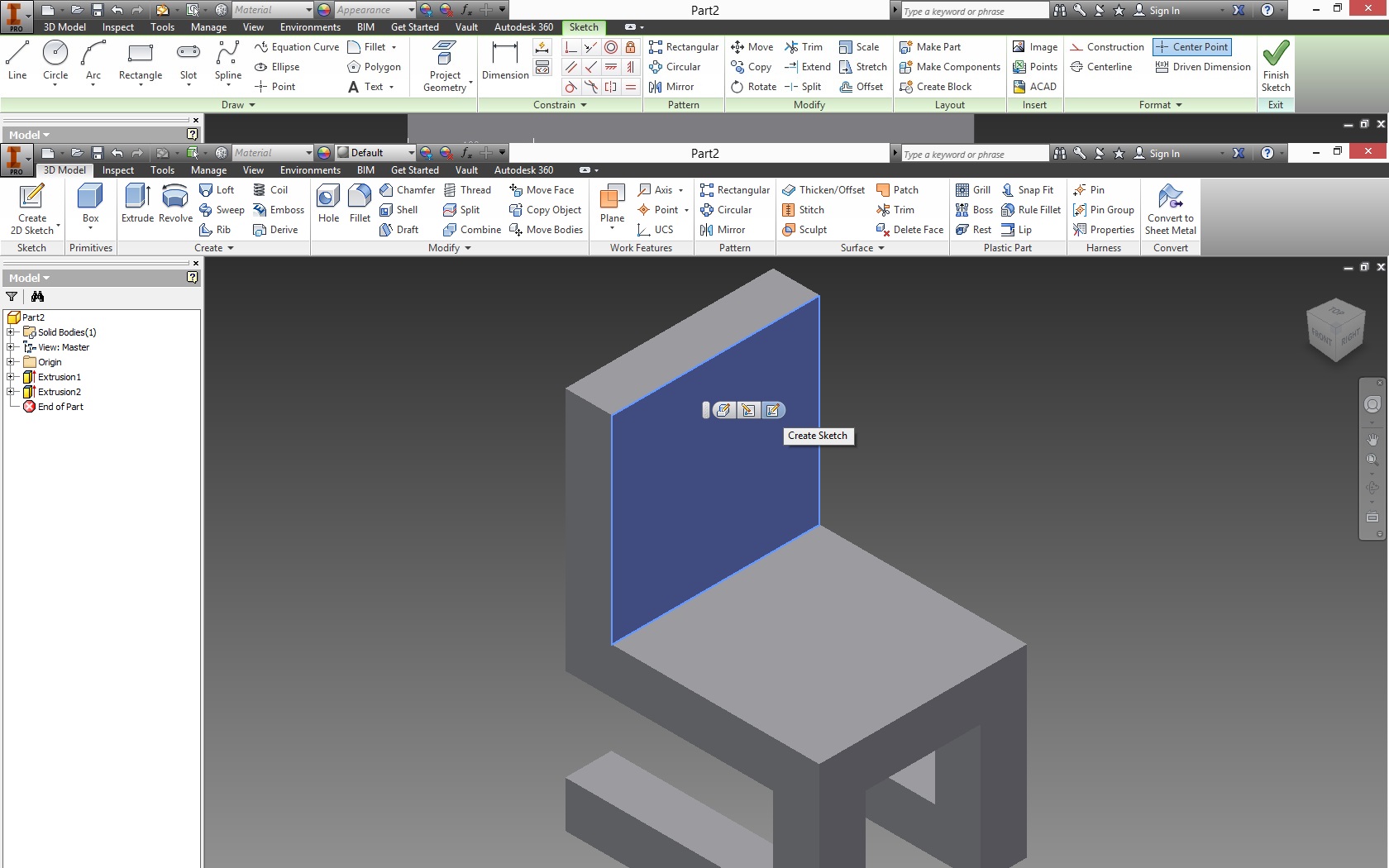Click the Rule Fillet tool
The height and width of the screenshot is (868, 1389).
tap(1031, 210)
